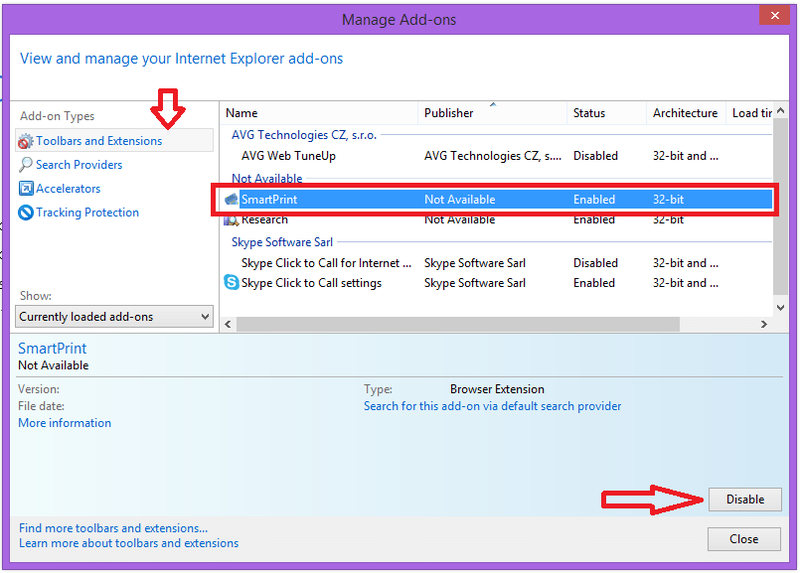Click the Research add-on icon
Viewport: 800px width, 573px height.
pos(232,220)
